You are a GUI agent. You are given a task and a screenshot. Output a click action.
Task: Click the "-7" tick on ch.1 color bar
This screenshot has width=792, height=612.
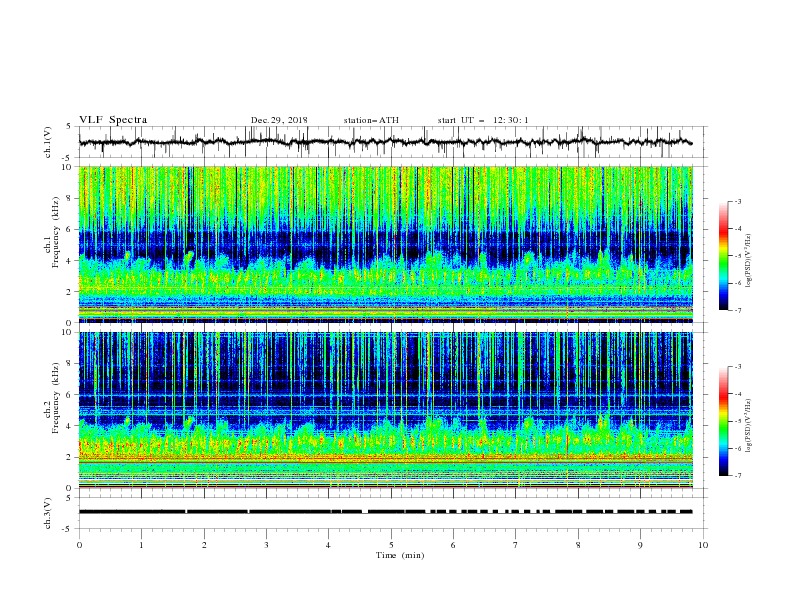tap(737, 310)
